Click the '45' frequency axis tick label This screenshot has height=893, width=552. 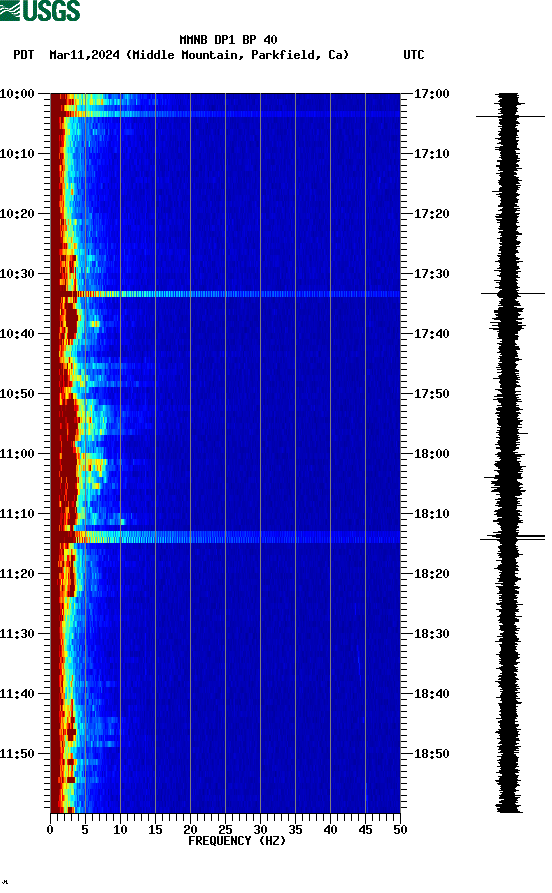tap(365, 830)
